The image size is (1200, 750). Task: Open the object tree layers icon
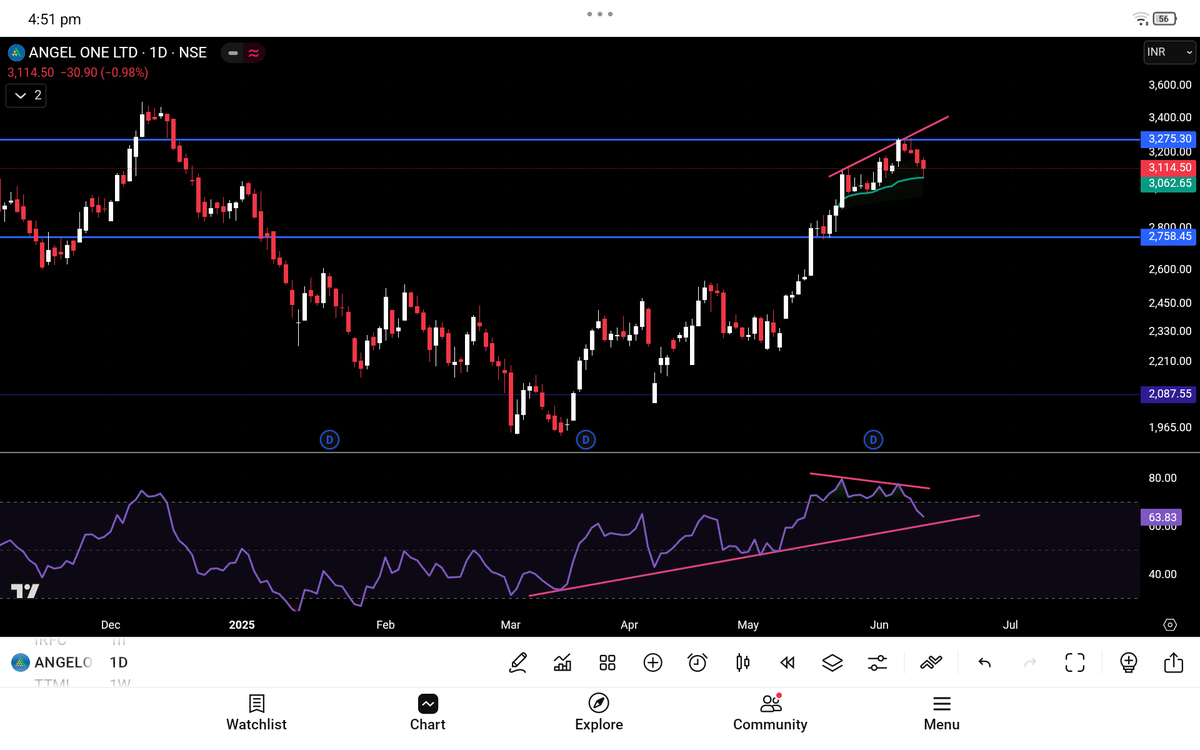[x=832, y=662]
